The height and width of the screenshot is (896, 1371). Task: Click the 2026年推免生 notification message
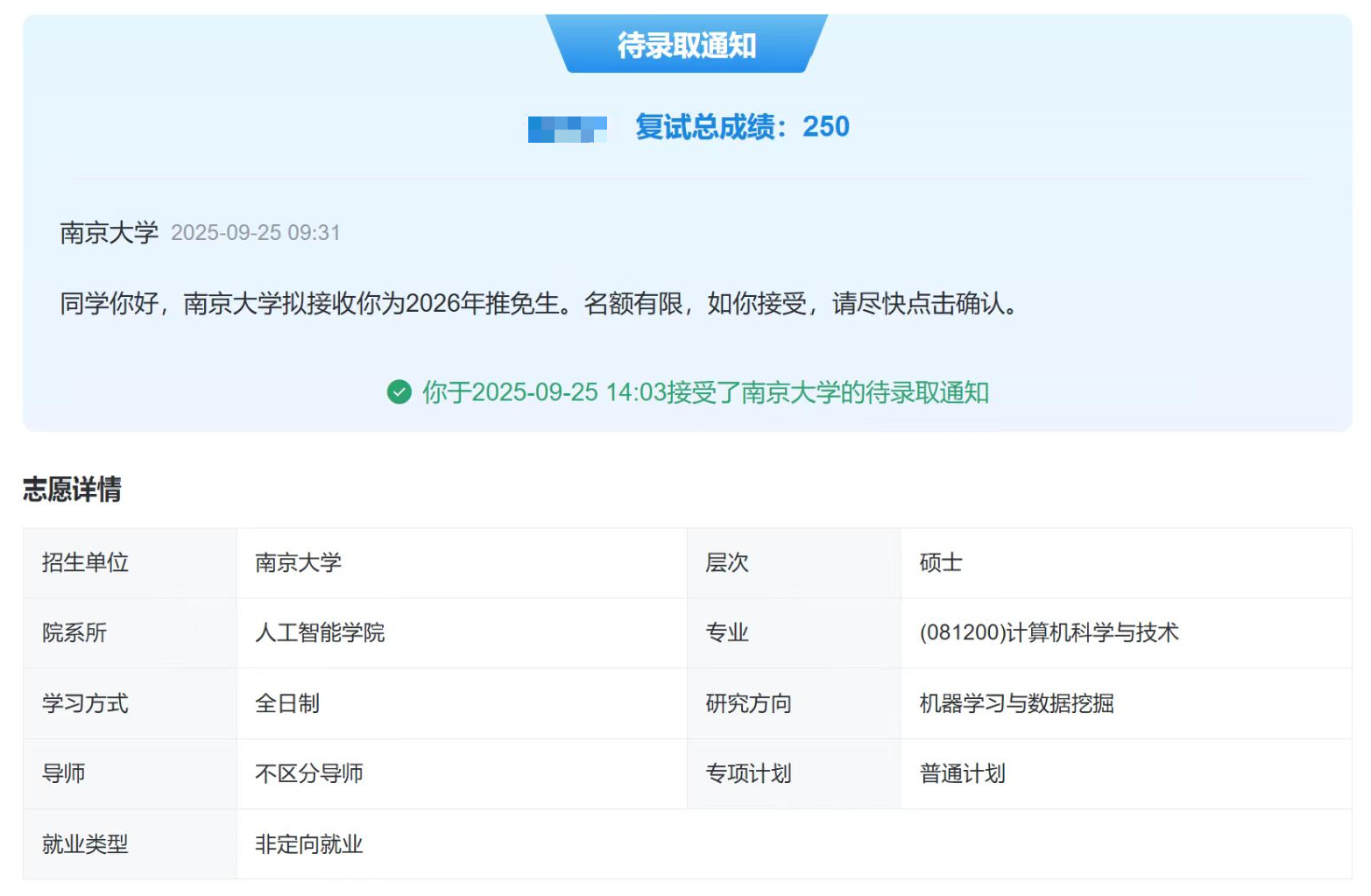click(539, 304)
